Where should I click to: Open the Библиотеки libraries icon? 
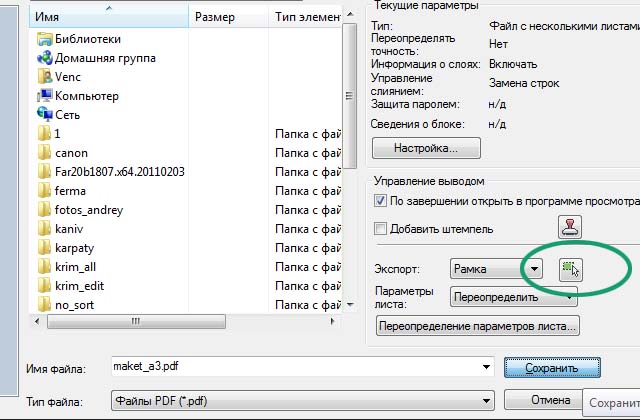click(x=45, y=39)
